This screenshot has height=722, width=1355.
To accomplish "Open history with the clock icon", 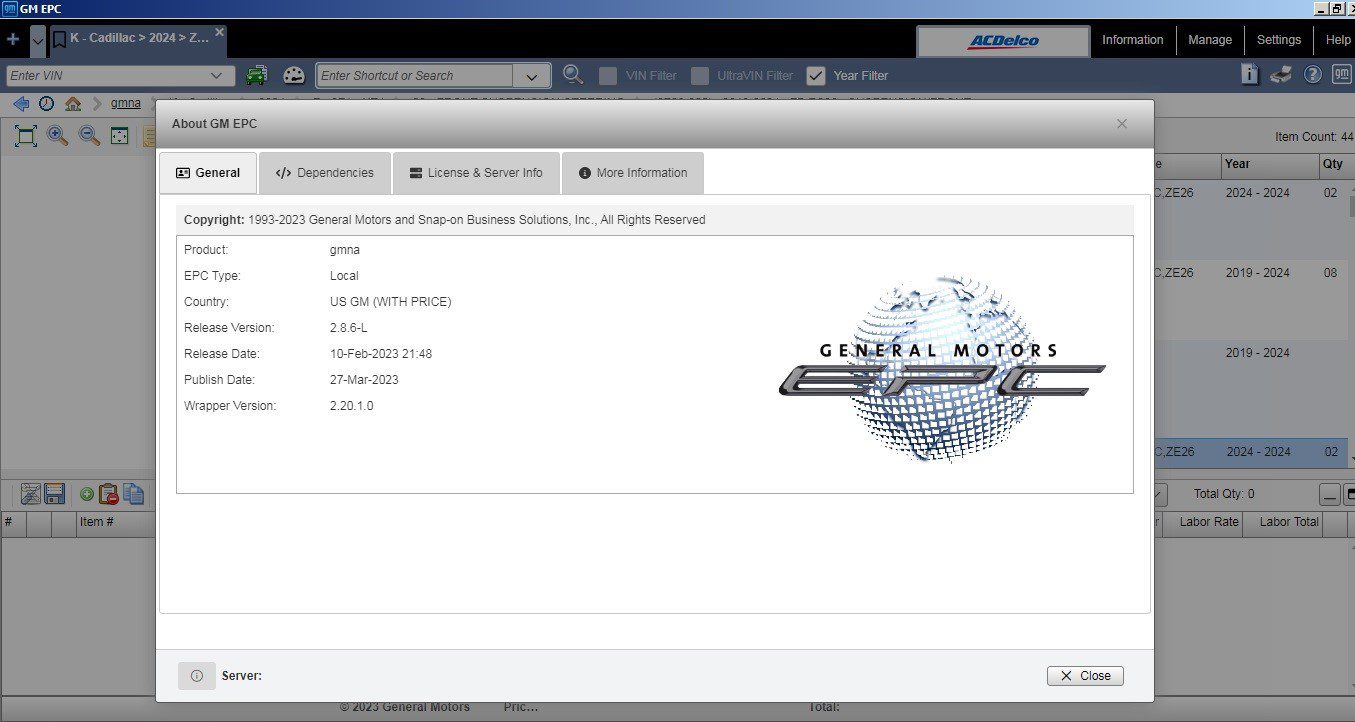I will click(47, 103).
